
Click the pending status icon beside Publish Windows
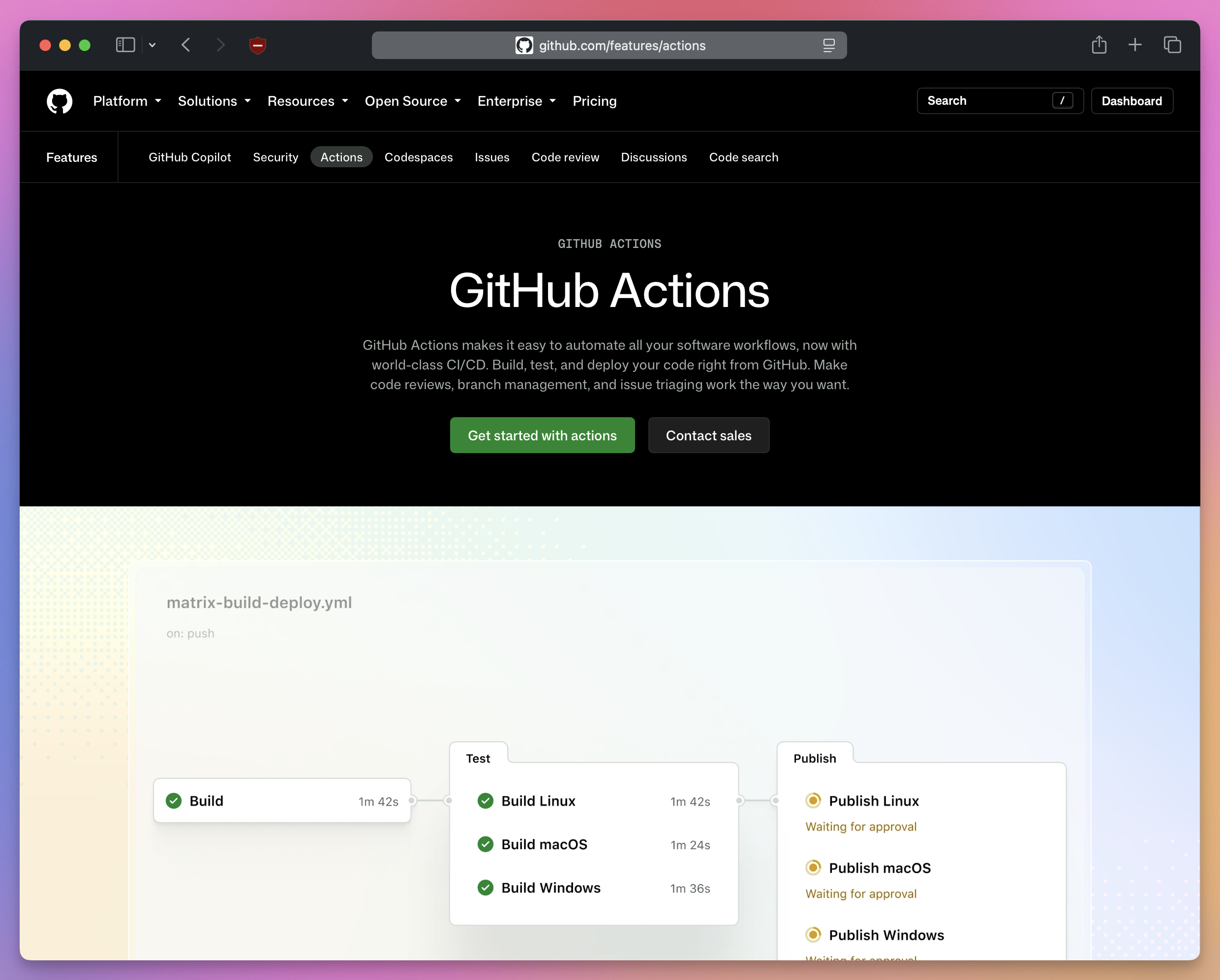tap(813, 934)
